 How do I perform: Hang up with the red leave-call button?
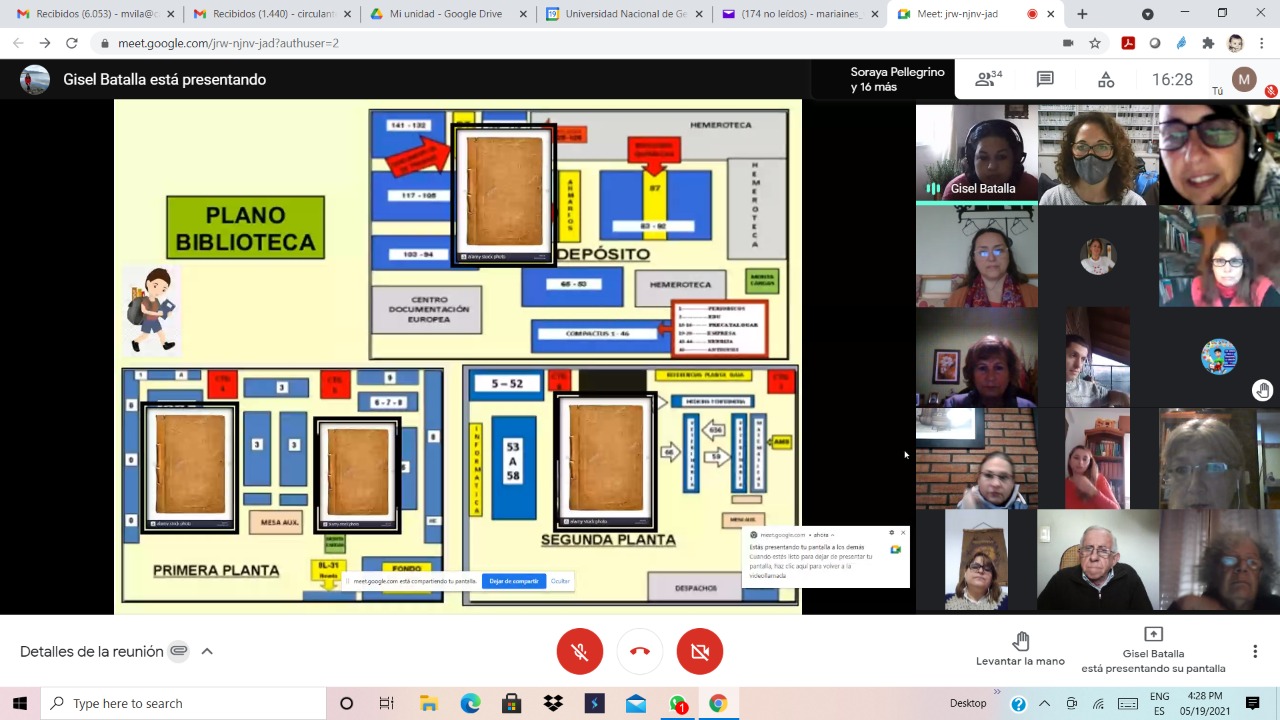coord(640,651)
